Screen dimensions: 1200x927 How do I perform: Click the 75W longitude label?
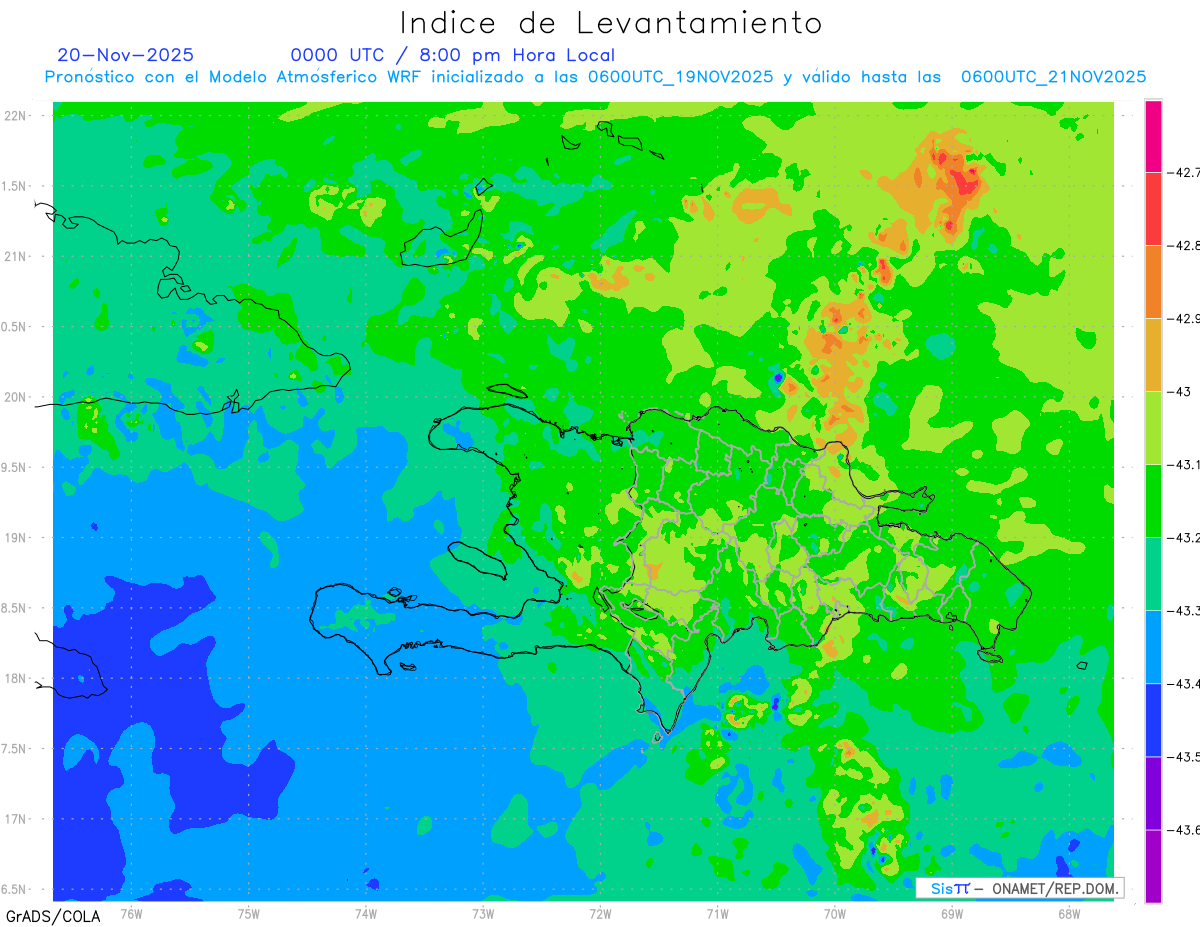click(x=248, y=912)
